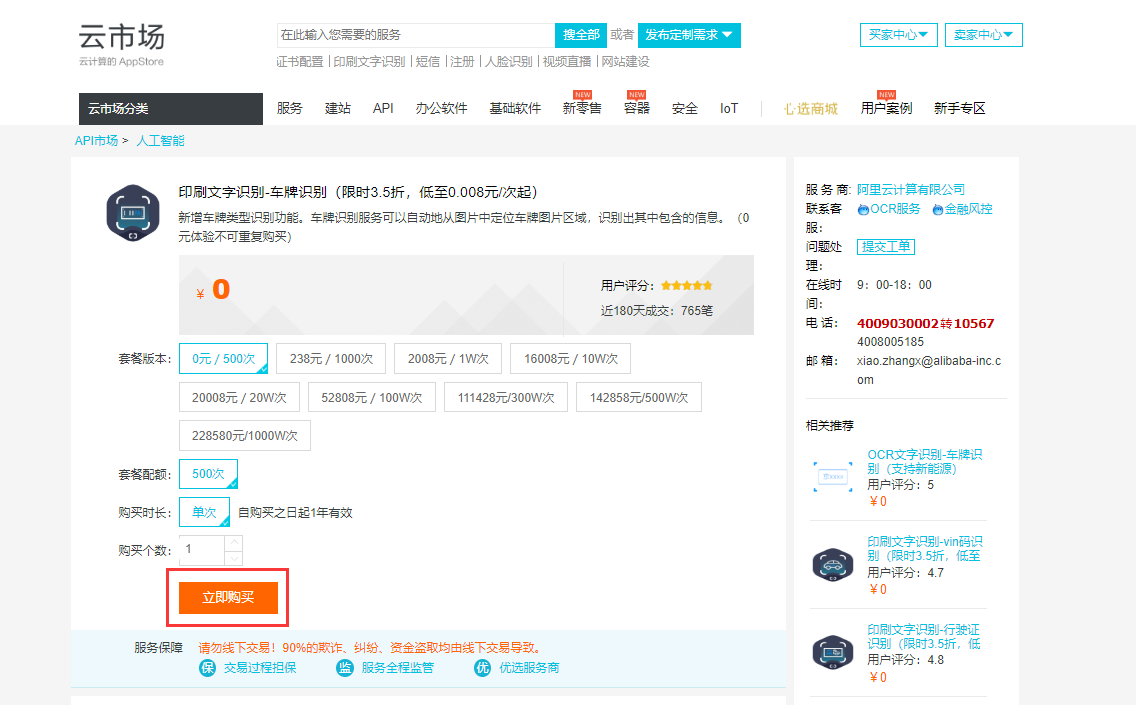Click the 视频直播 hot search link
1136x705 pixels.
tap(567, 62)
